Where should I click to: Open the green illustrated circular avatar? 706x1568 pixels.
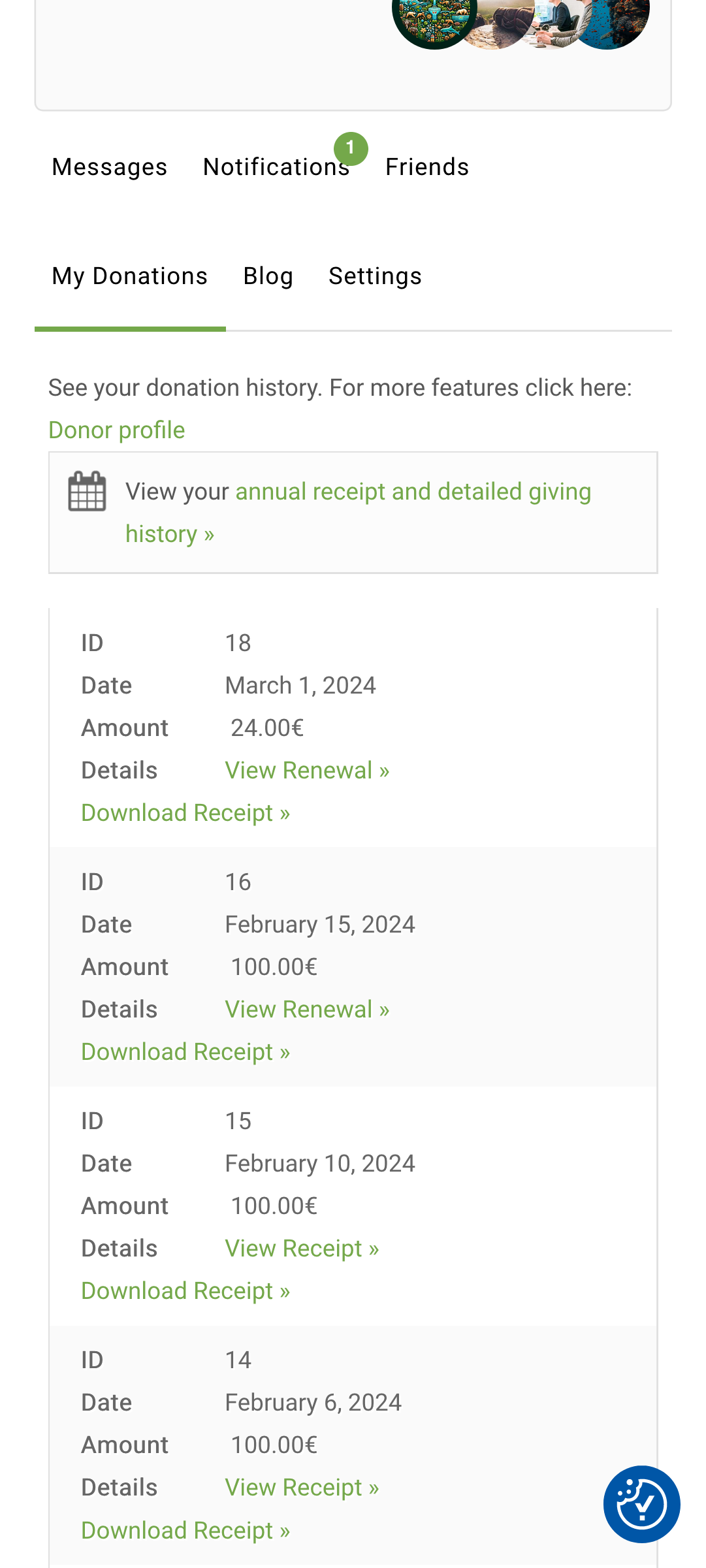coord(432,20)
